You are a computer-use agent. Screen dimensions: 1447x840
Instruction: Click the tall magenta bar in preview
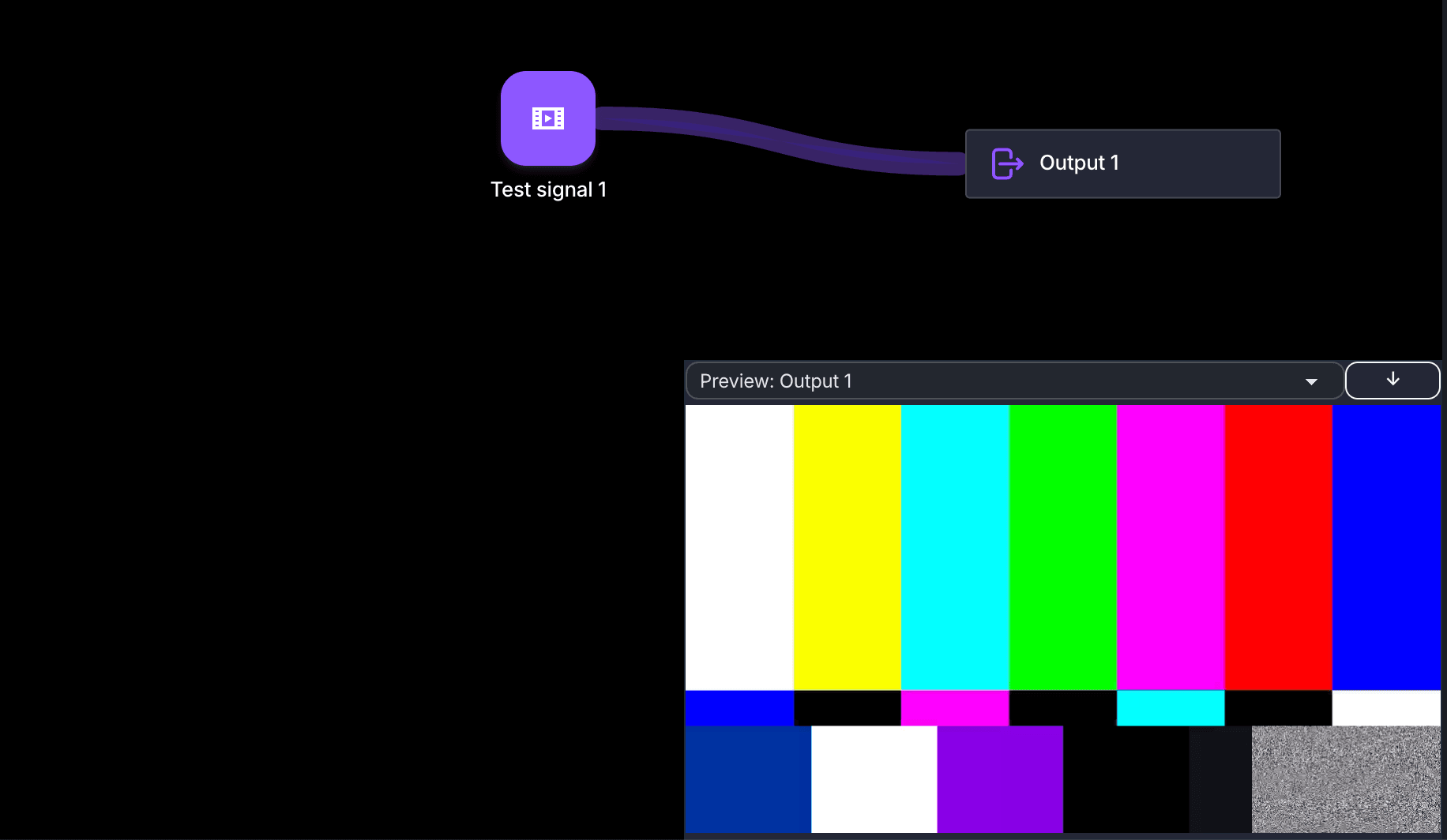(1171, 547)
